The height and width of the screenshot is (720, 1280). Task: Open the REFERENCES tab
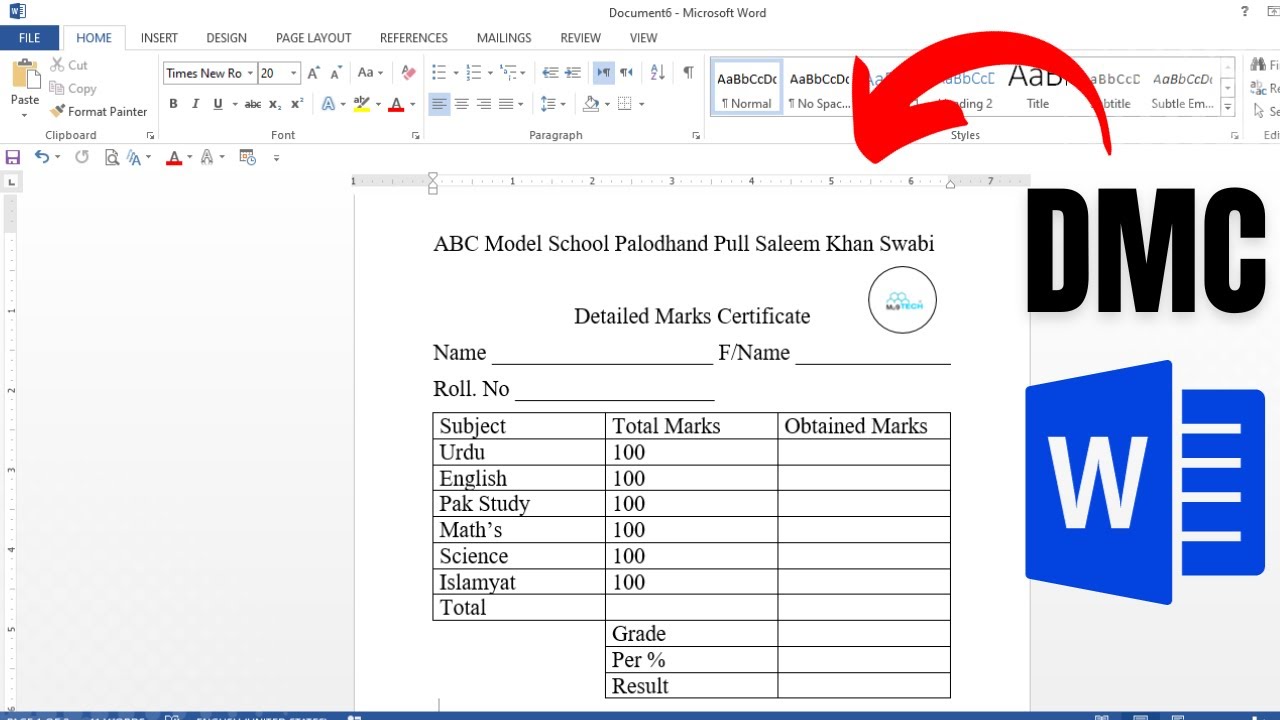coord(413,38)
